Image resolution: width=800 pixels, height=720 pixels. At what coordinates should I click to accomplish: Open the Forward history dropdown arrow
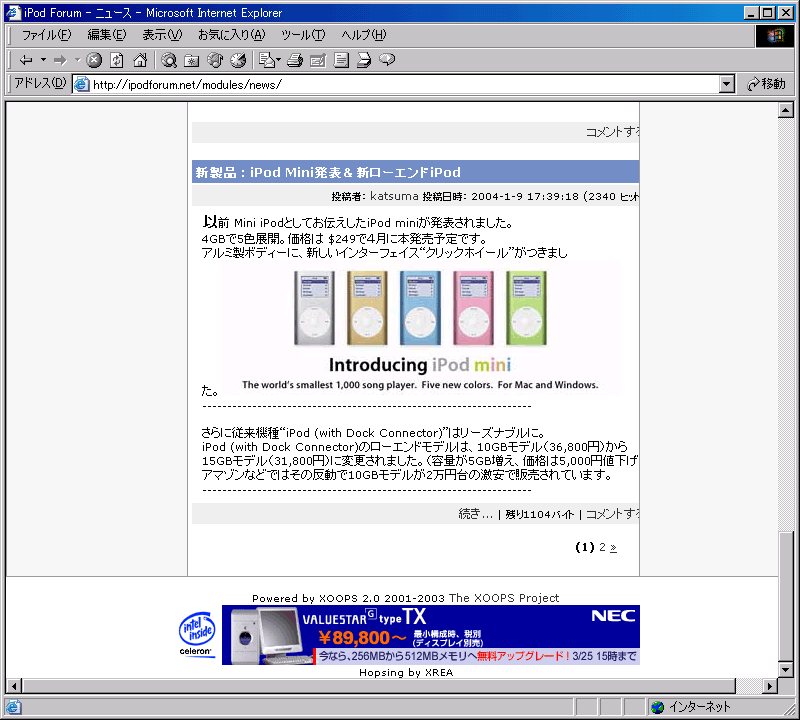coord(78,60)
